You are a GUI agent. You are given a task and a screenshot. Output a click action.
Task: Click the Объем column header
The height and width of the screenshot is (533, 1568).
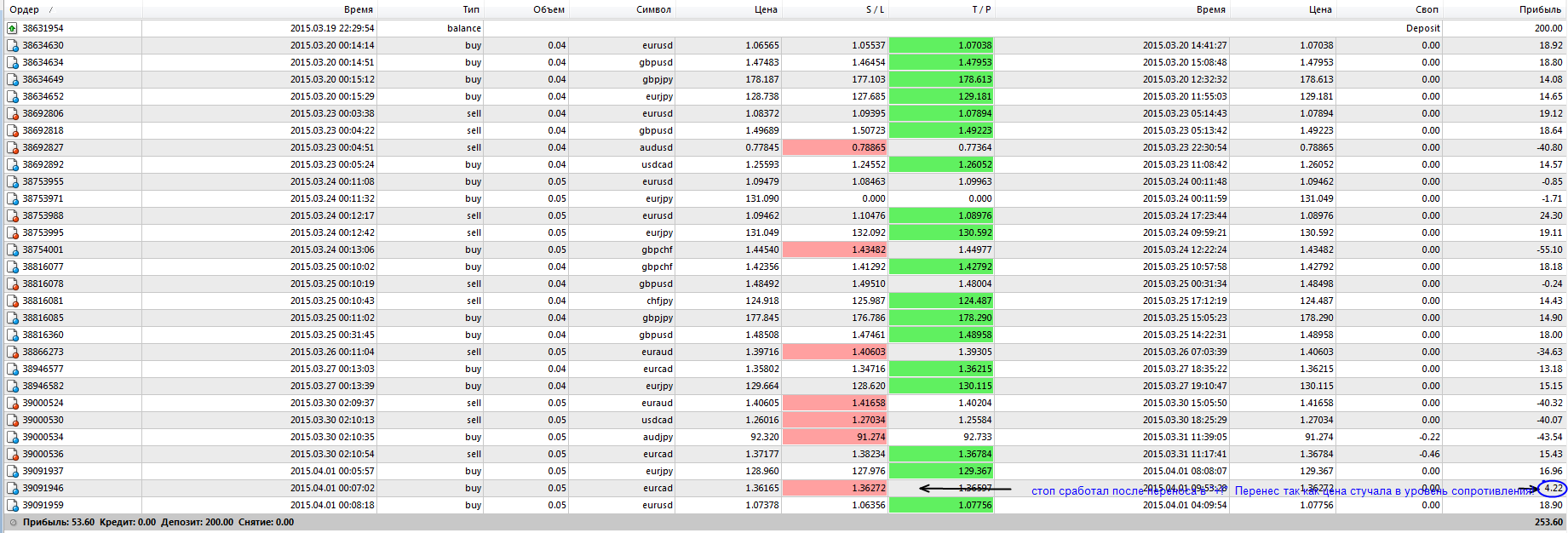click(549, 9)
